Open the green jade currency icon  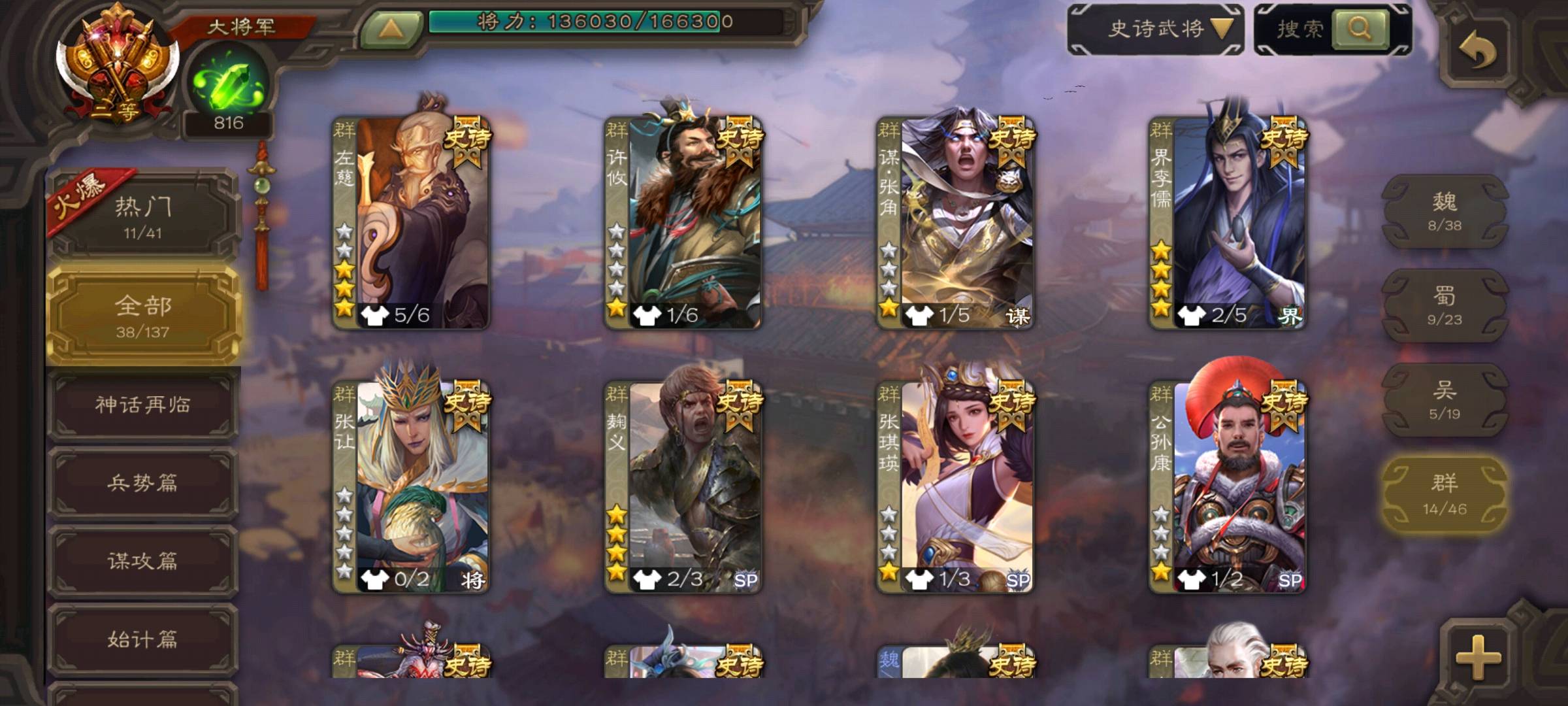click(229, 85)
